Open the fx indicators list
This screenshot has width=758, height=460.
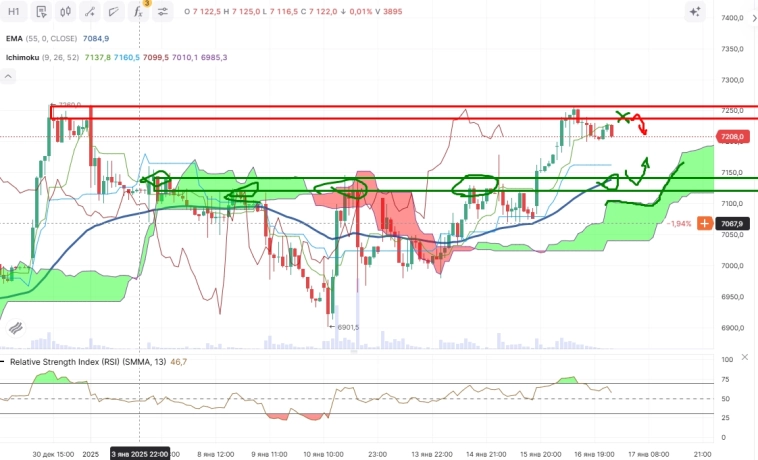(138, 11)
